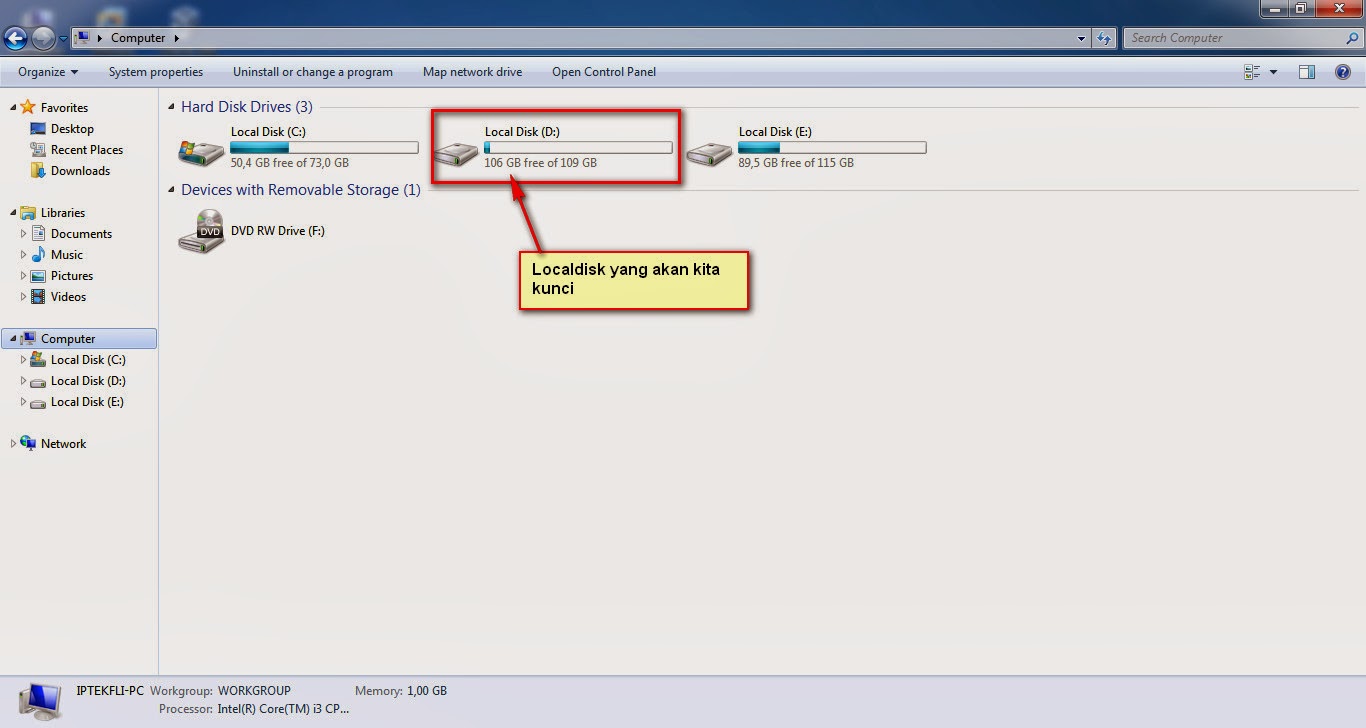Select the Music library icon

pyautogui.click(x=38, y=255)
